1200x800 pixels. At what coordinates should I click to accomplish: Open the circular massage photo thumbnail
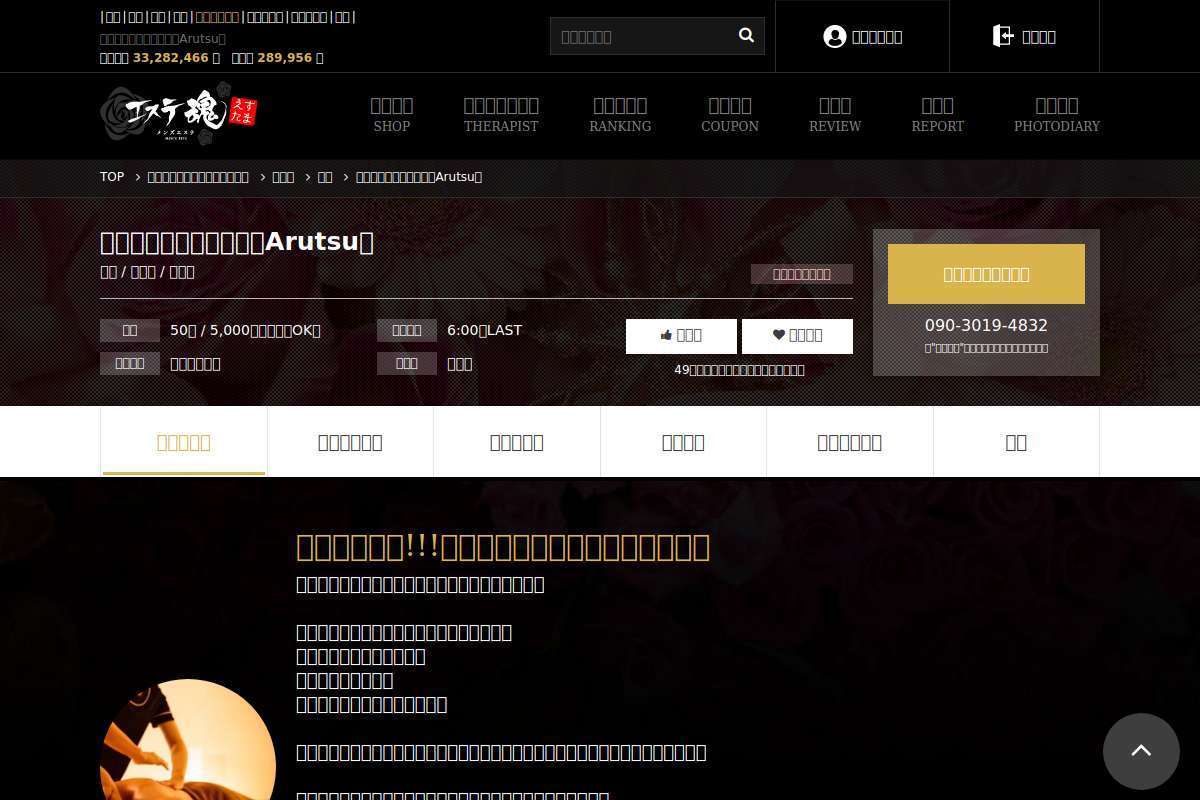(x=188, y=740)
